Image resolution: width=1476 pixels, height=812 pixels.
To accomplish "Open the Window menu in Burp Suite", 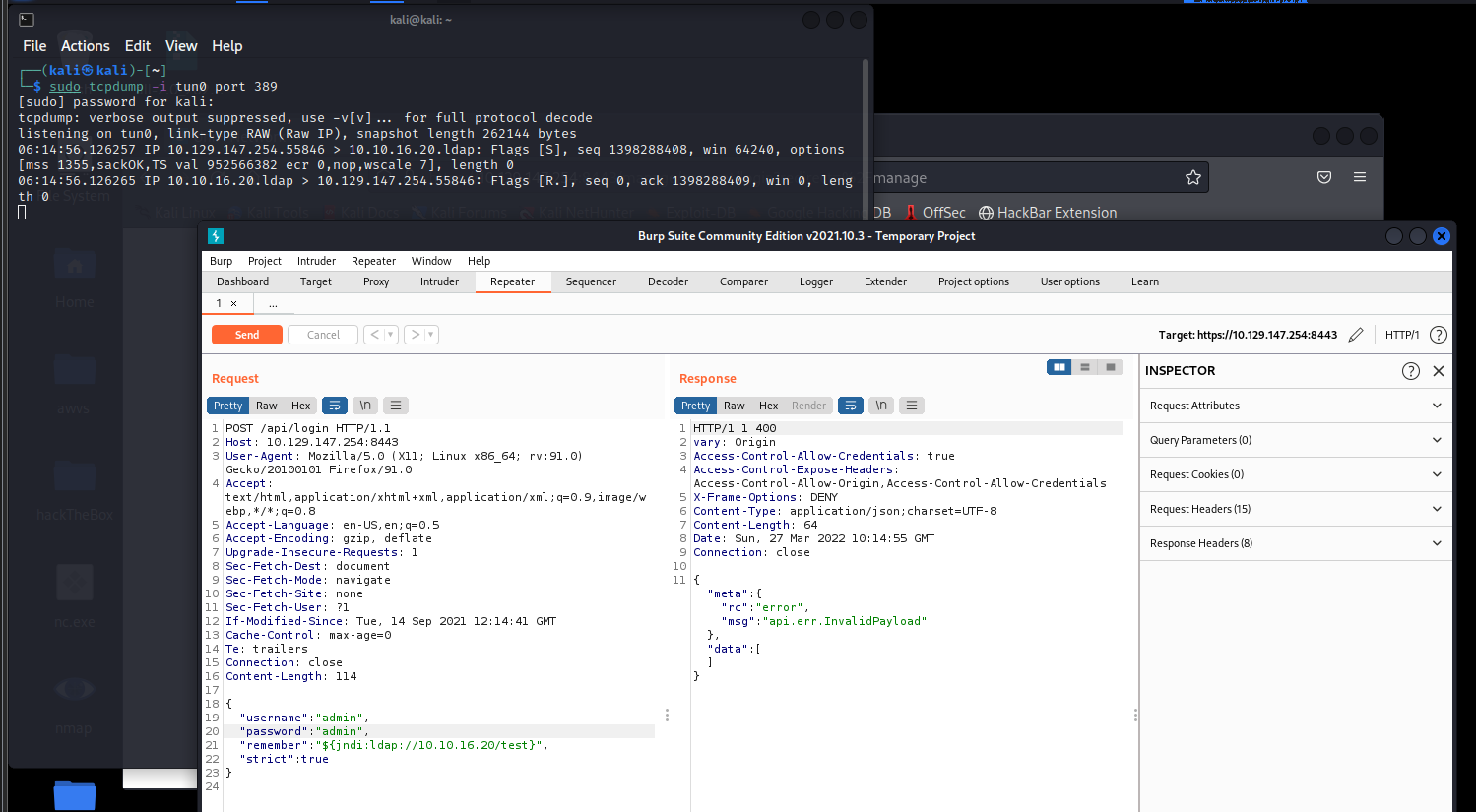I will (431, 261).
